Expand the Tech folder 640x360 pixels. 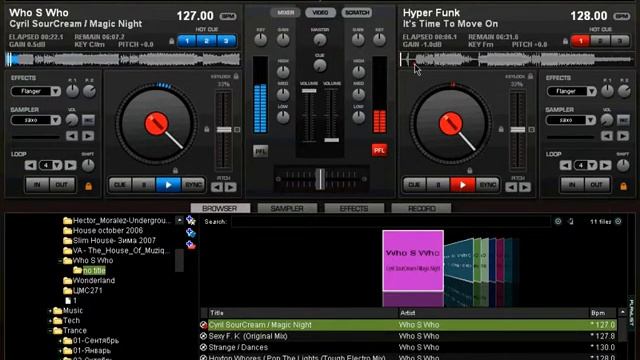50,321
